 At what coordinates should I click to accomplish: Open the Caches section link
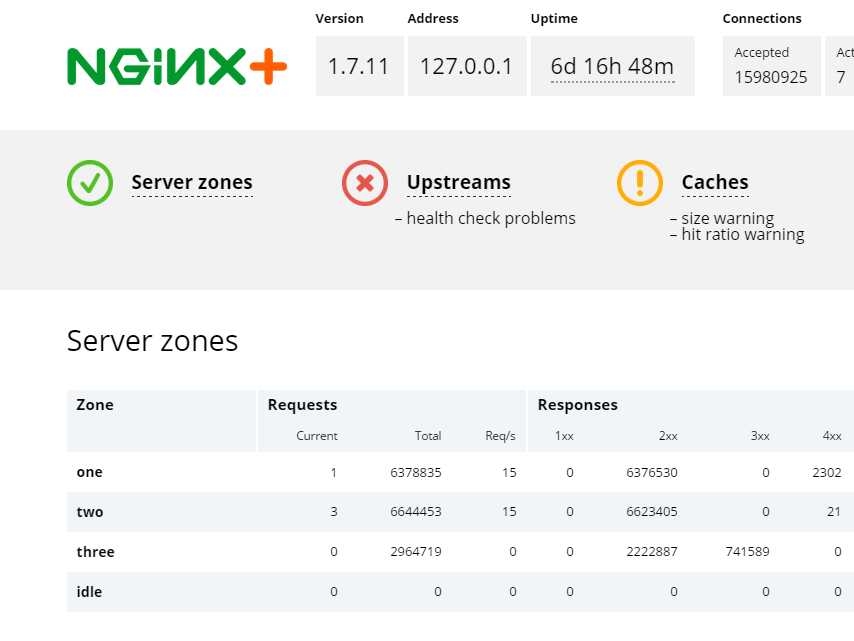pyautogui.click(x=715, y=182)
